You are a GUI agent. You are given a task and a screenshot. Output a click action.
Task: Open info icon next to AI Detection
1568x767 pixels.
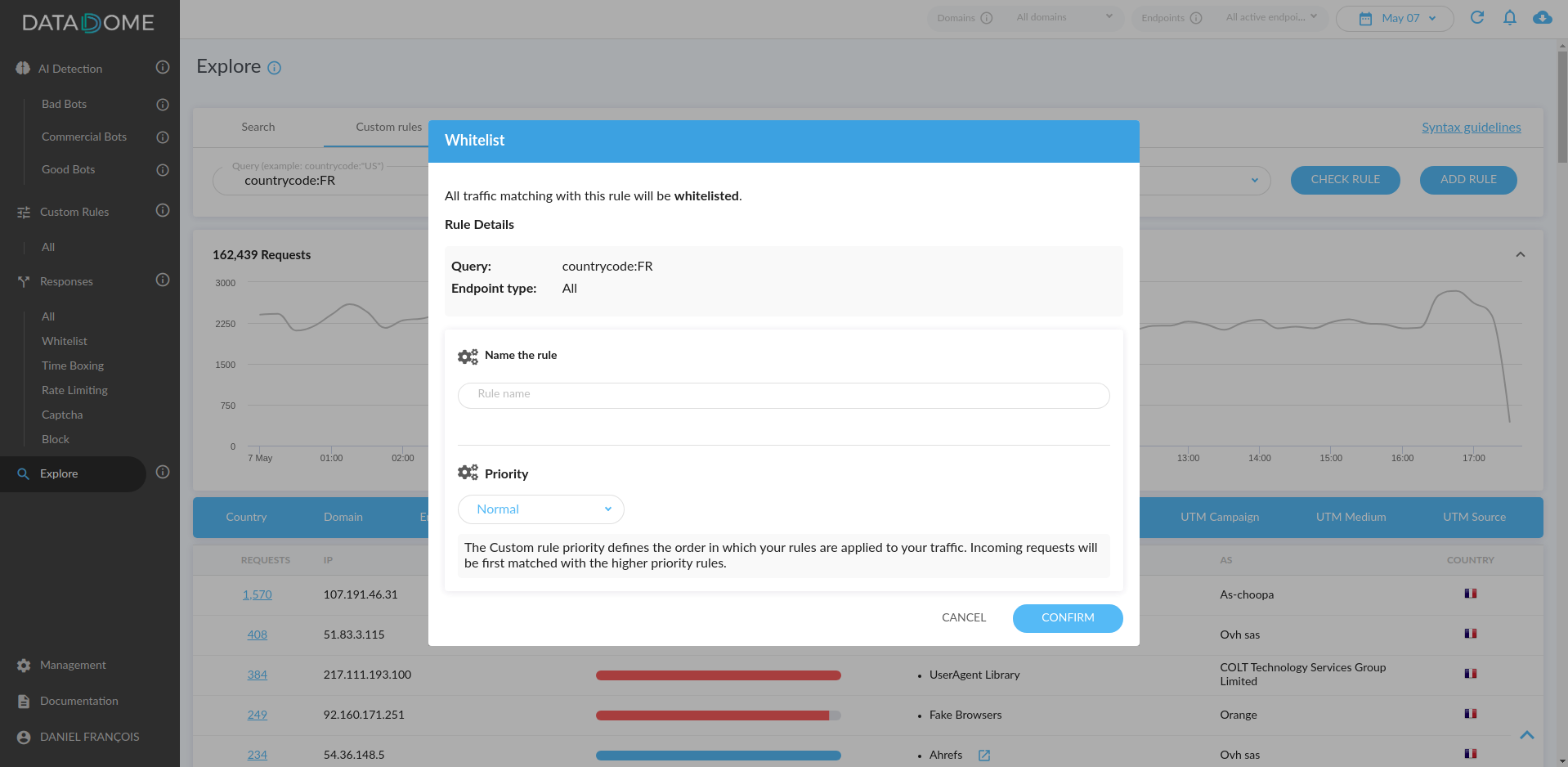pos(163,67)
